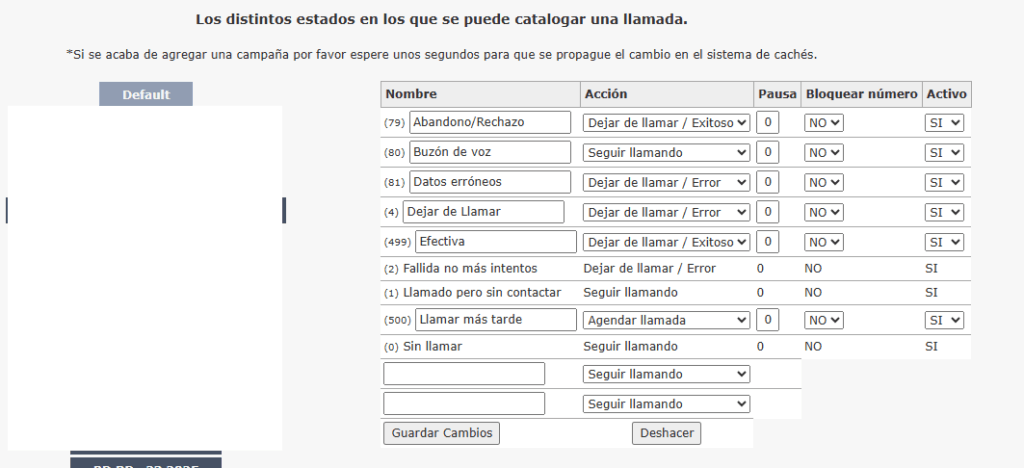
Task: Open Activo dropdown for Abandono/Rechazo
Action: point(944,123)
